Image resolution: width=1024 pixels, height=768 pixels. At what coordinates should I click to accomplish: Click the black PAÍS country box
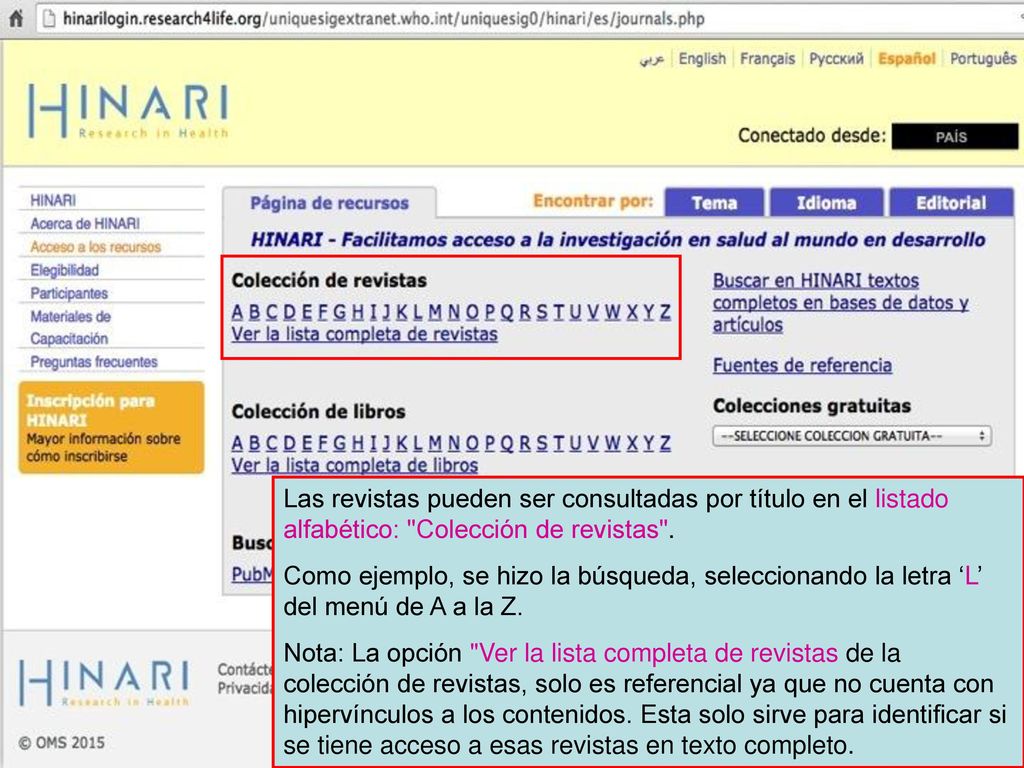click(954, 136)
